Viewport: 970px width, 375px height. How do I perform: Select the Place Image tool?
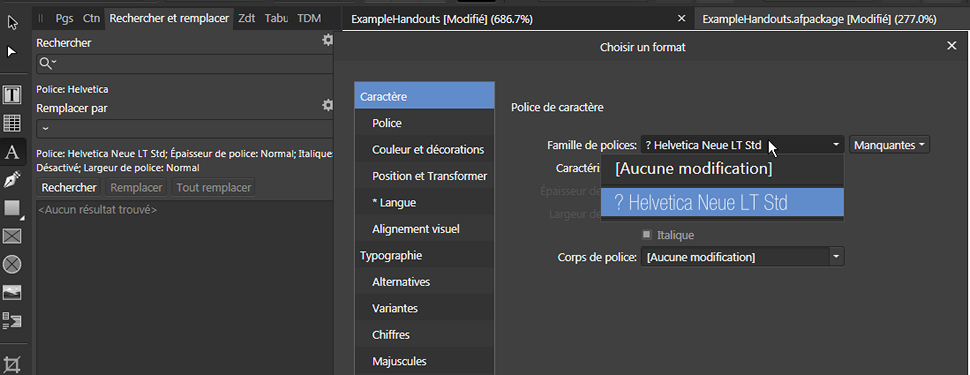(x=12, y=292)
